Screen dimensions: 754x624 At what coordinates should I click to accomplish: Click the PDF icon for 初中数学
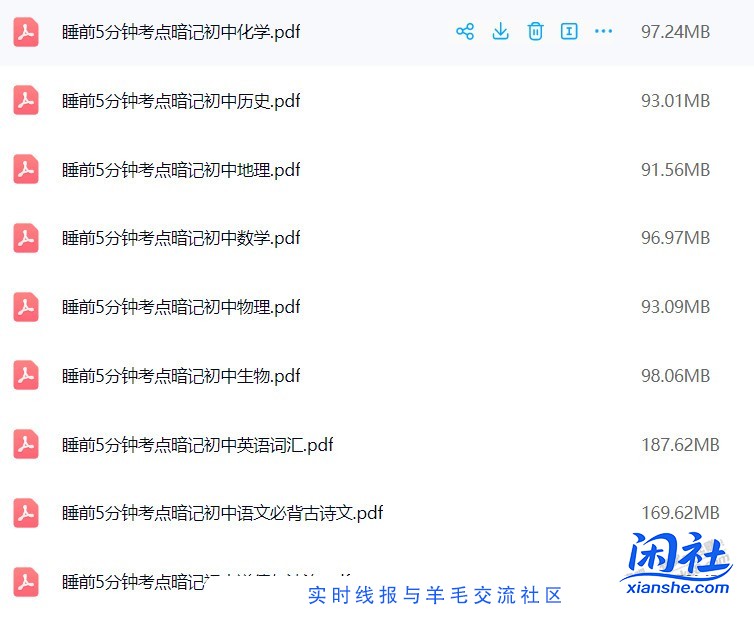[x=26, y=238]
